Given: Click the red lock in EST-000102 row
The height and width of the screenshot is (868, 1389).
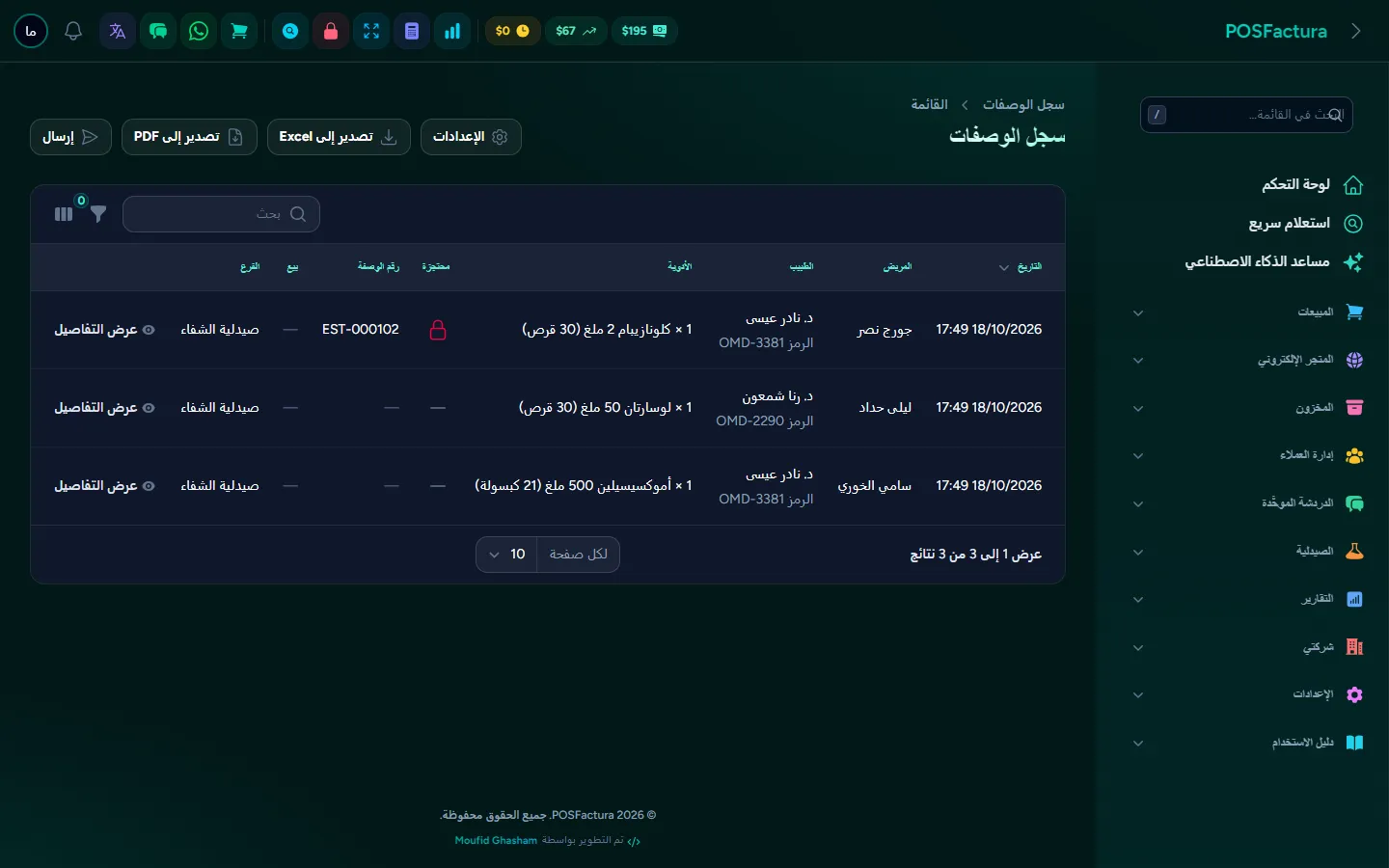Looking at the screenshot, I should pos(438,330).
